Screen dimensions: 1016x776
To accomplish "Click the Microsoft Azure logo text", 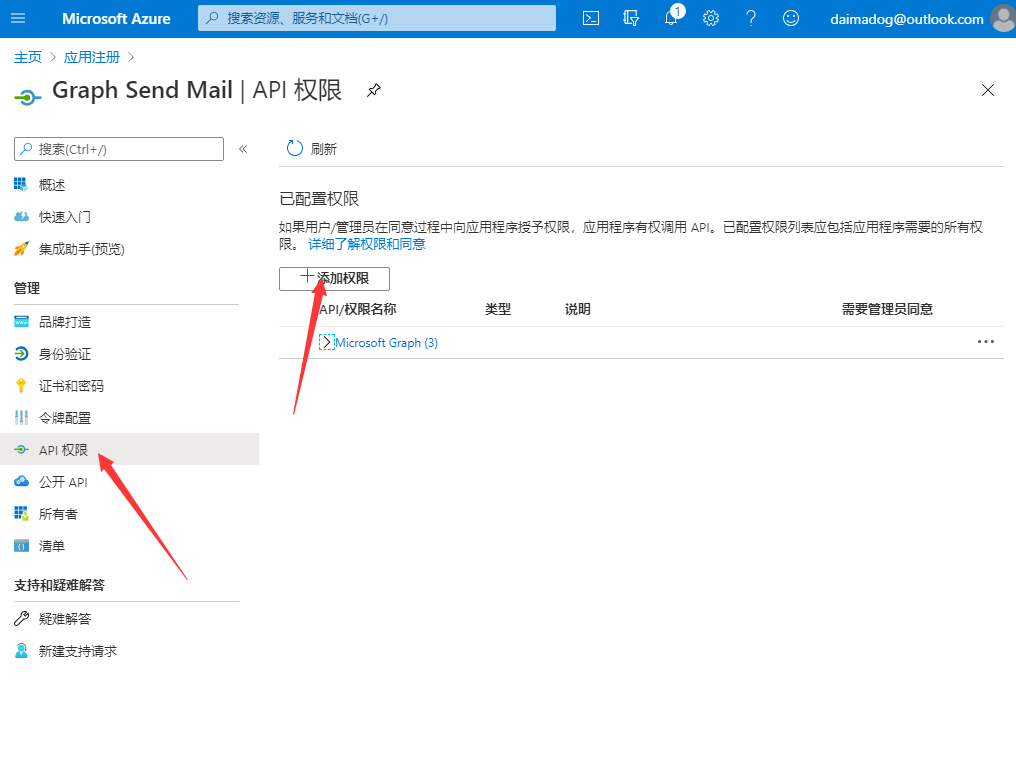I will pos(117,19).
